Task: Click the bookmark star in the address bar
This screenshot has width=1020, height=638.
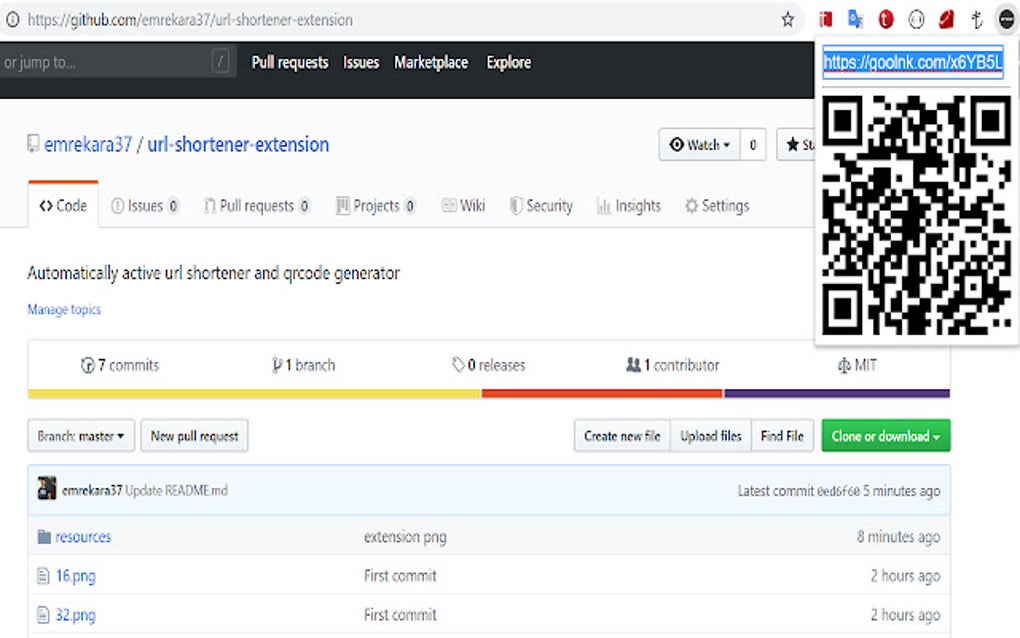Action: pyautogui.click(x=788, y=19)
